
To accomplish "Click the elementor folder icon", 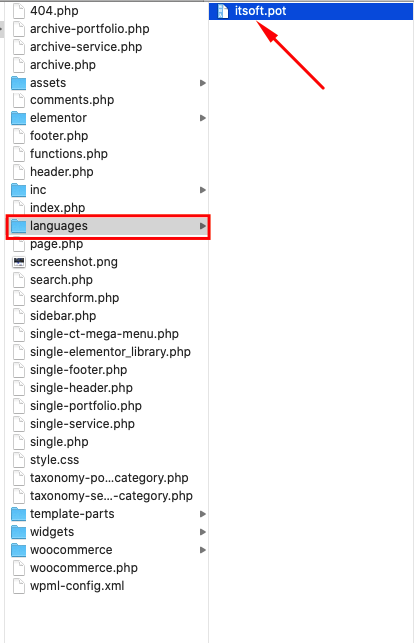I will click(18, 118).
